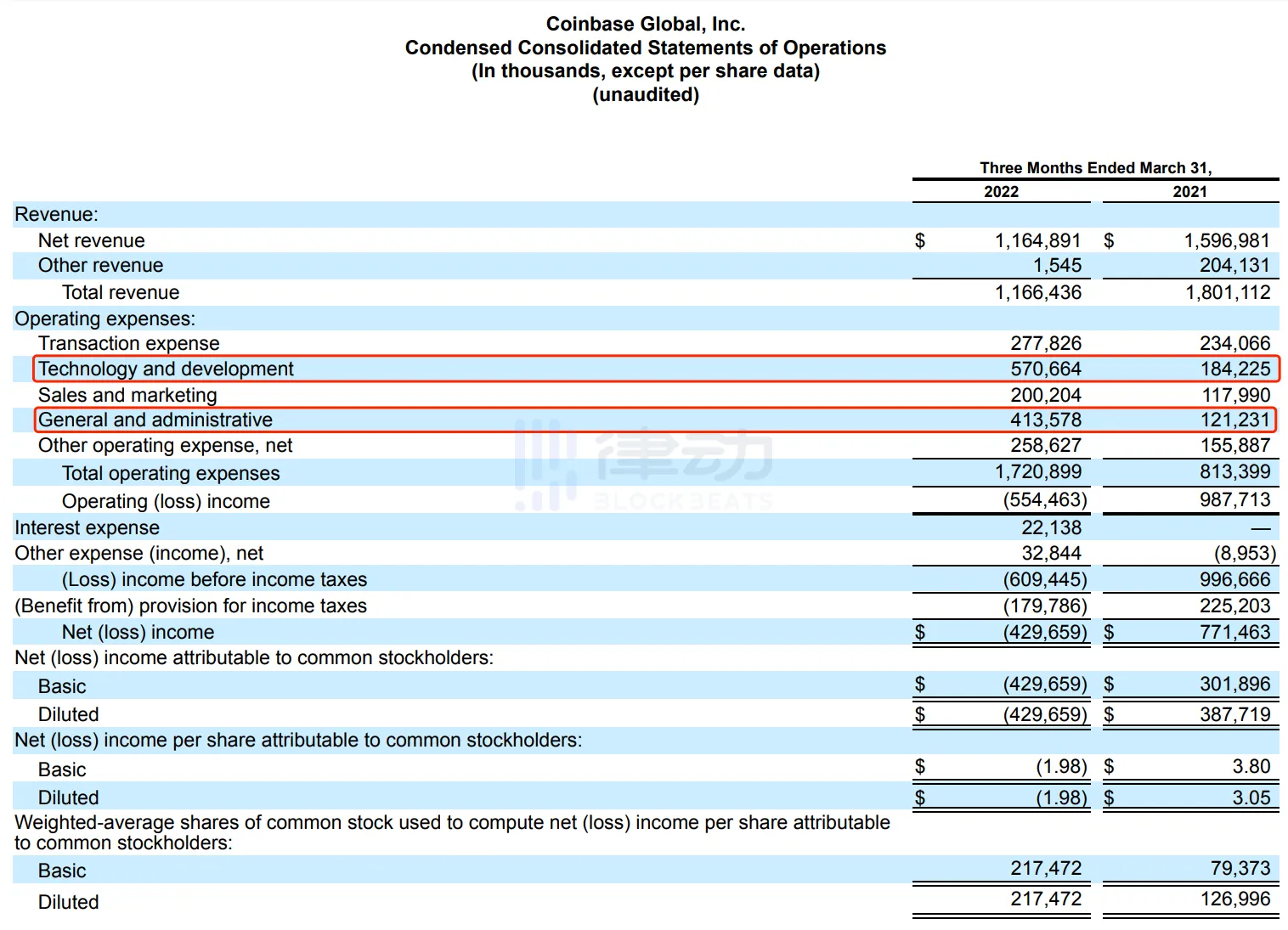This screenshot has width=1288, height=930.
Task: Select the 570,664 technology and development amount
Action: click(1045, 369)
